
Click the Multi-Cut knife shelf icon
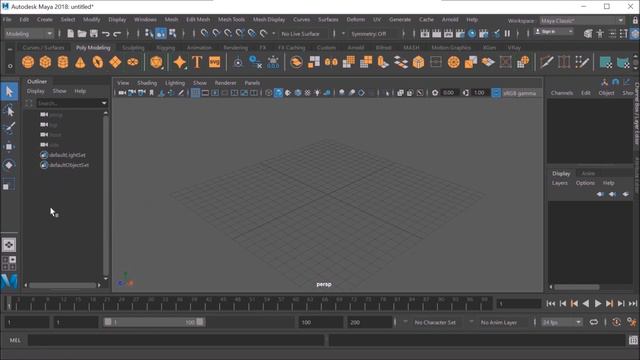click(547, 62)
